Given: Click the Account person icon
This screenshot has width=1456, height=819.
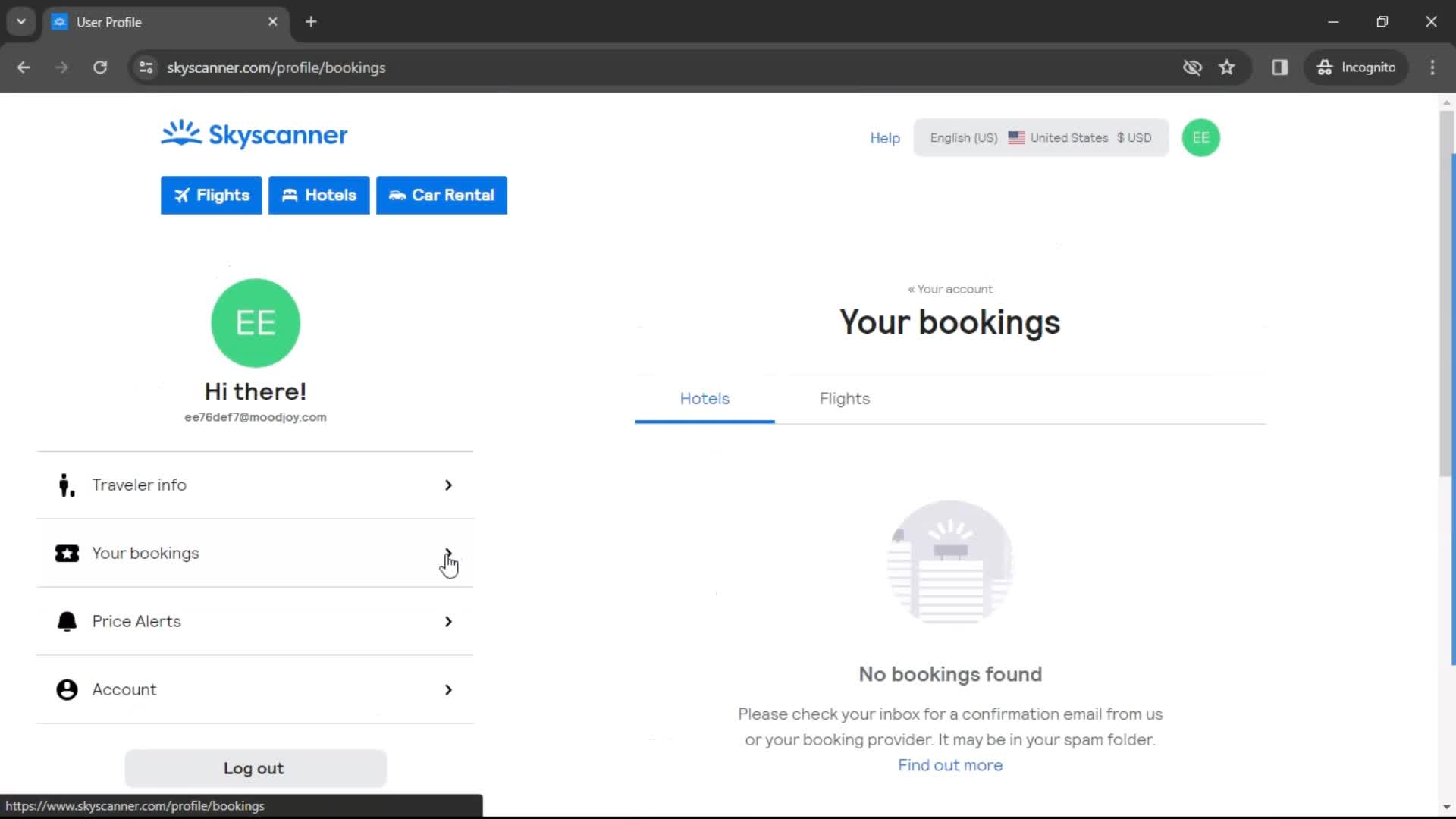Looking at the screenshot, I should click(x=67, y=689).
